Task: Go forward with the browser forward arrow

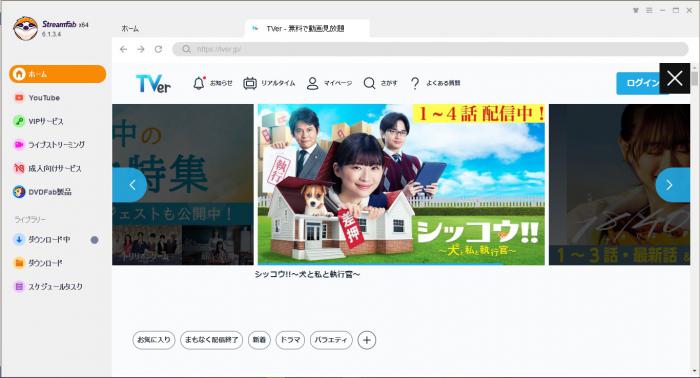Action: point(141,49)
